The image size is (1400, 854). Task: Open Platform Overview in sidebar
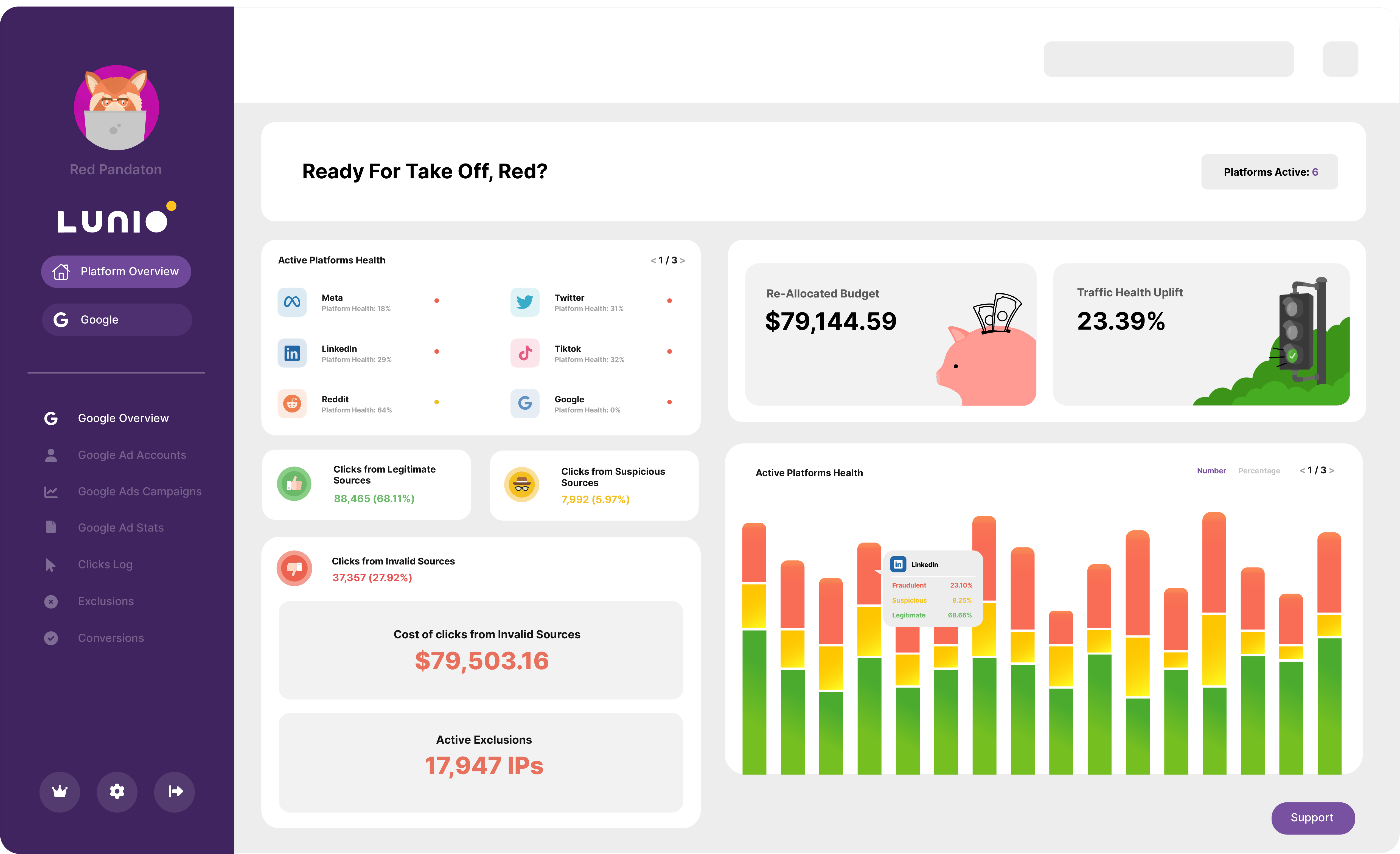click(116, 272)
